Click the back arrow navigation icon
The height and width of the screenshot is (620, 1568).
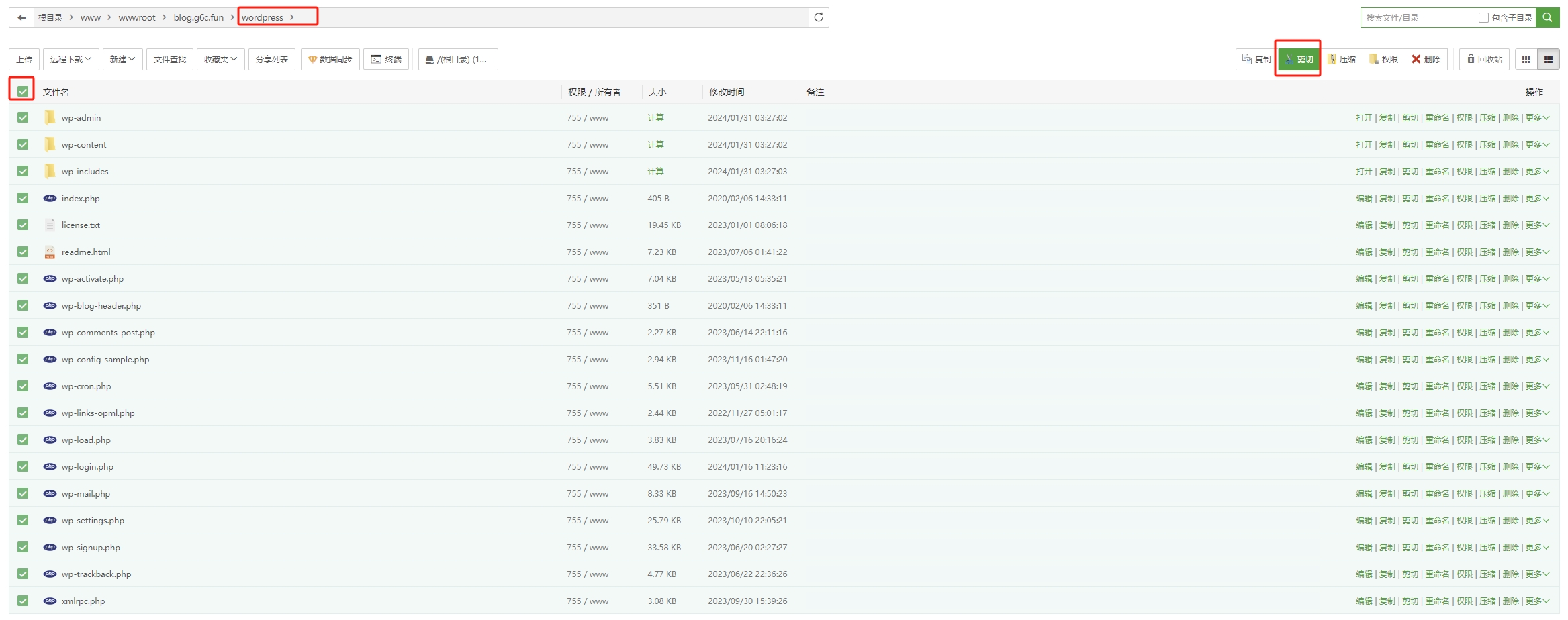[21, 17]
